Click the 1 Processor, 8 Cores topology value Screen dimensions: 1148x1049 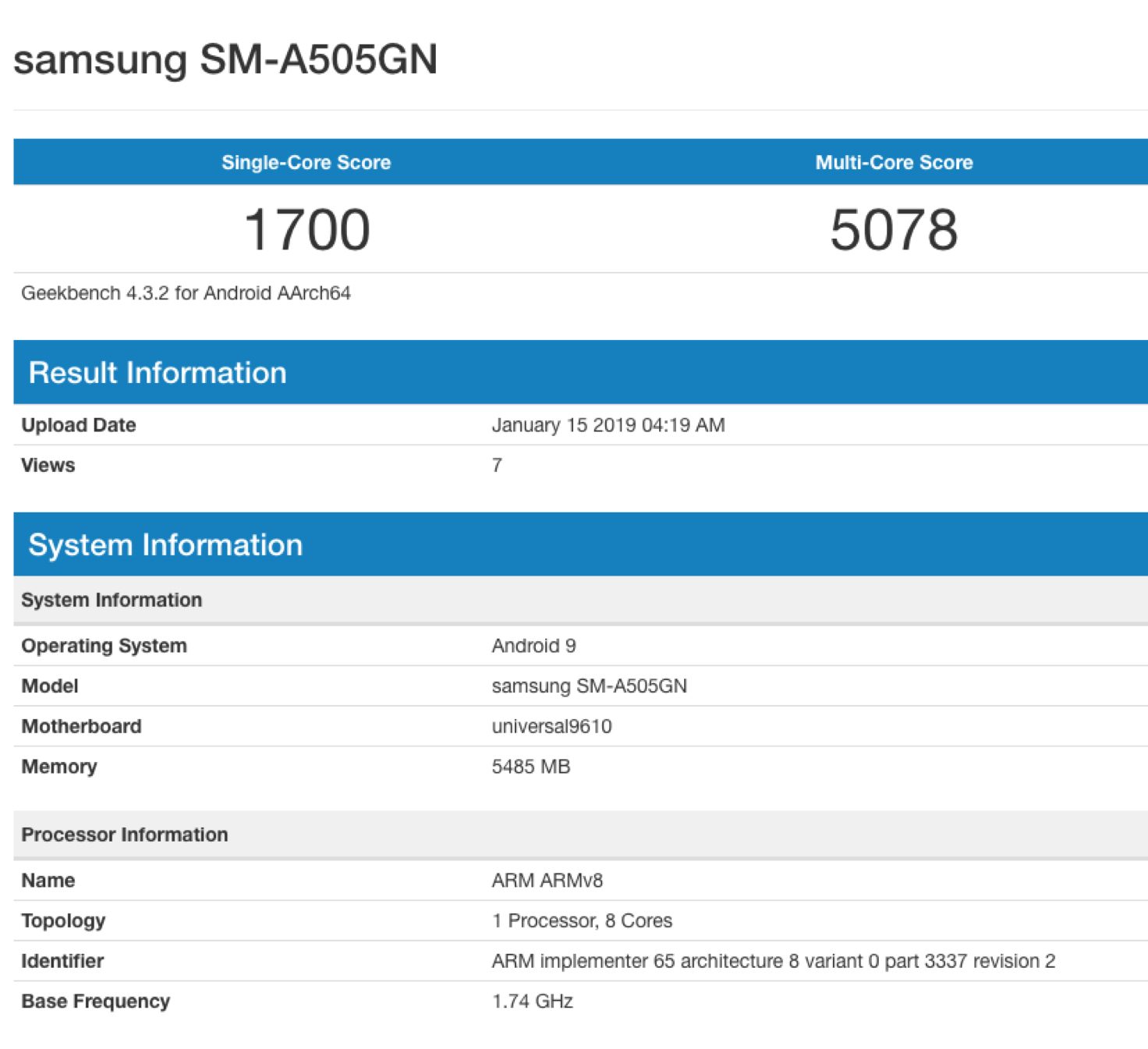click(x=582, y=921)
